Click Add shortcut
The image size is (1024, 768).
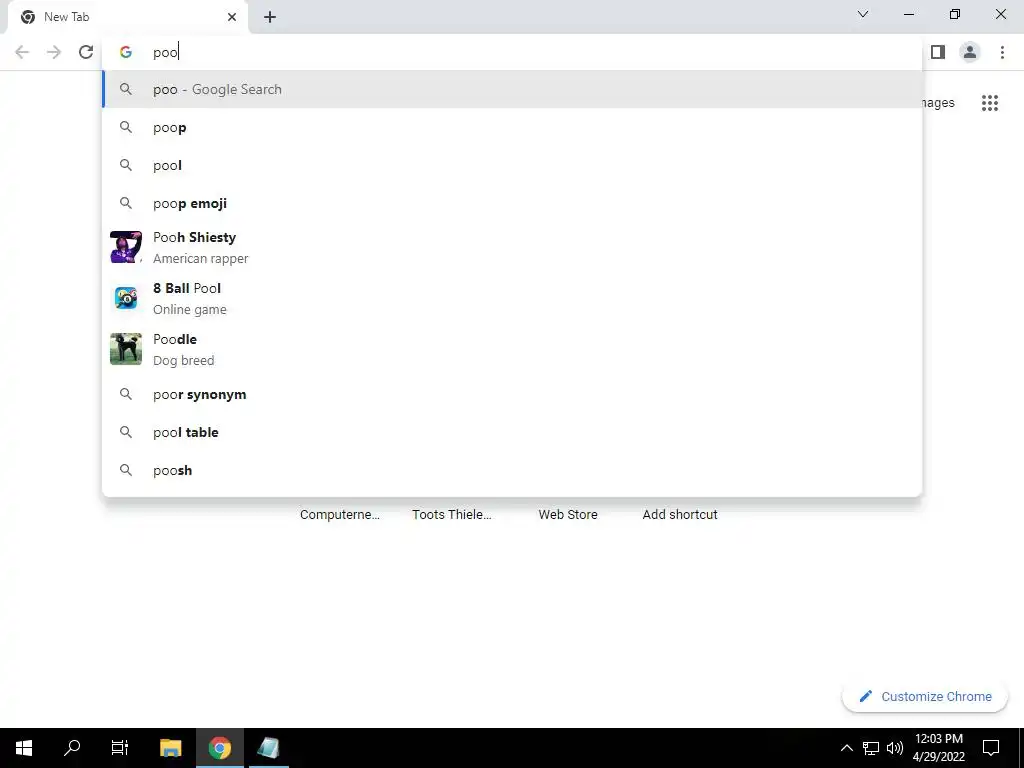(x=680, y=515)
